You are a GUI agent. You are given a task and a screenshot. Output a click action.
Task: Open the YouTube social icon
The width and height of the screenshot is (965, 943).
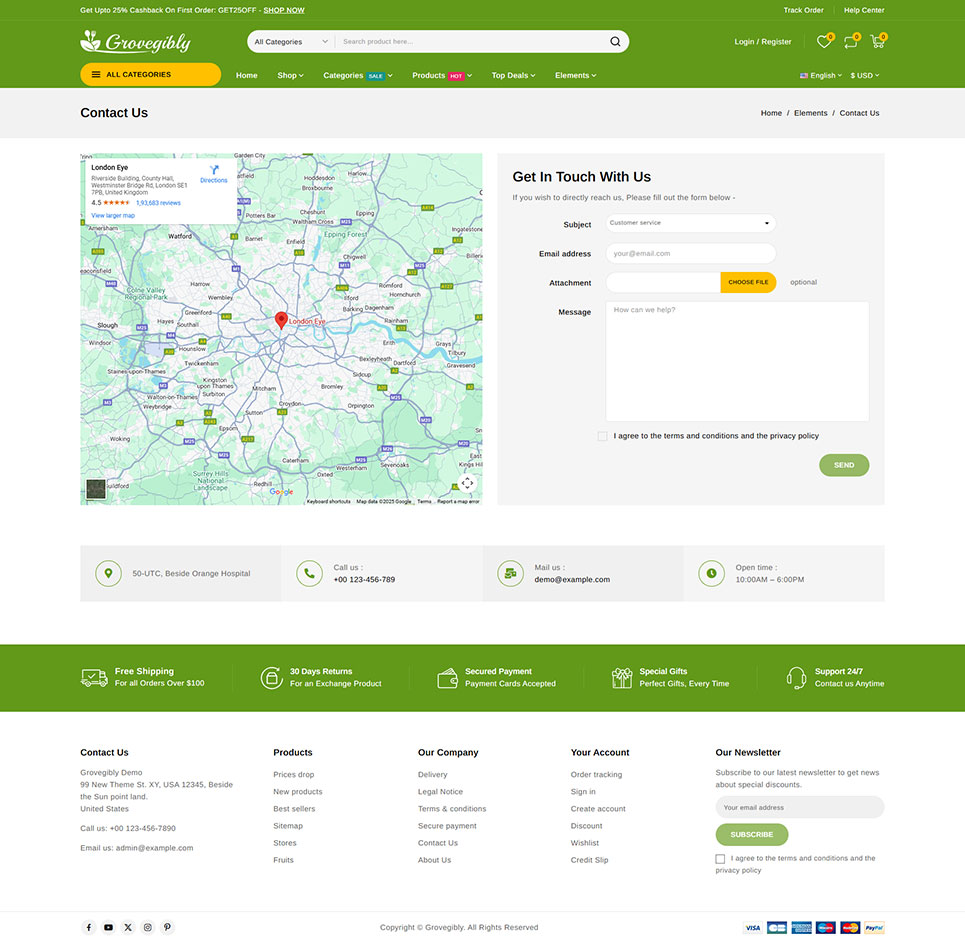coord(108,927)
